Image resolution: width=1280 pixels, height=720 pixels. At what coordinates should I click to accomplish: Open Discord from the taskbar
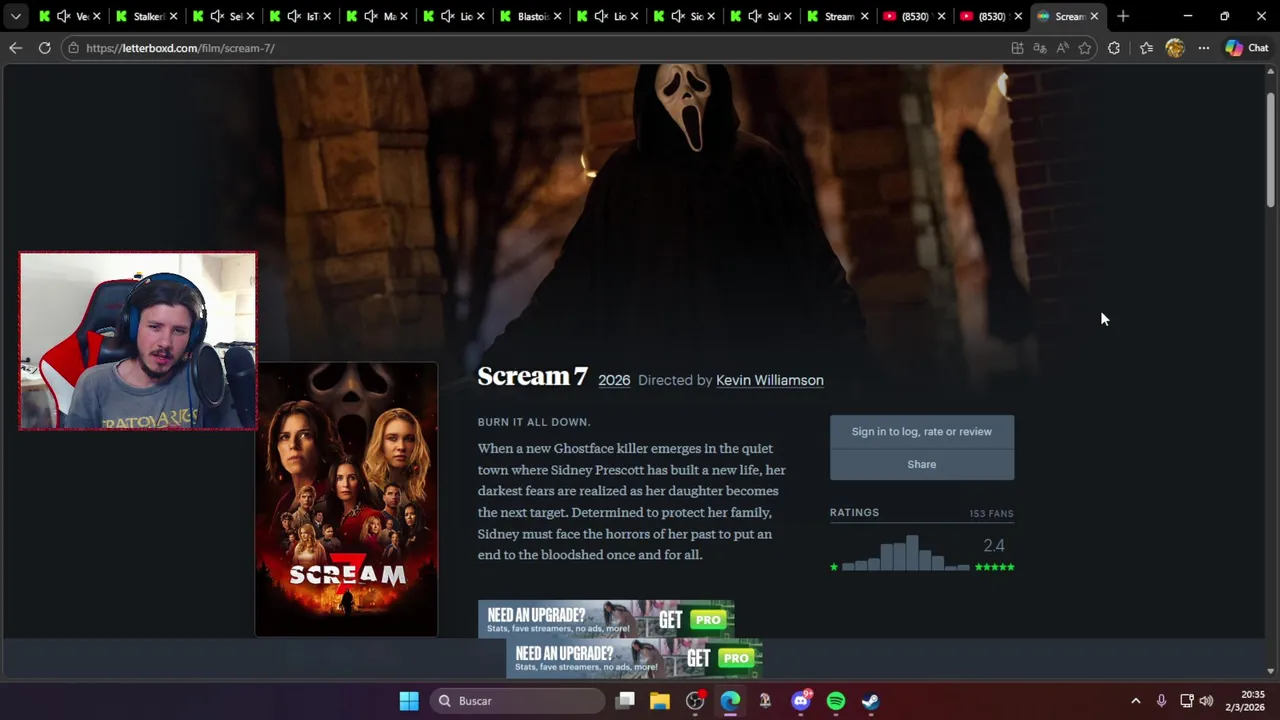point(801,701)
